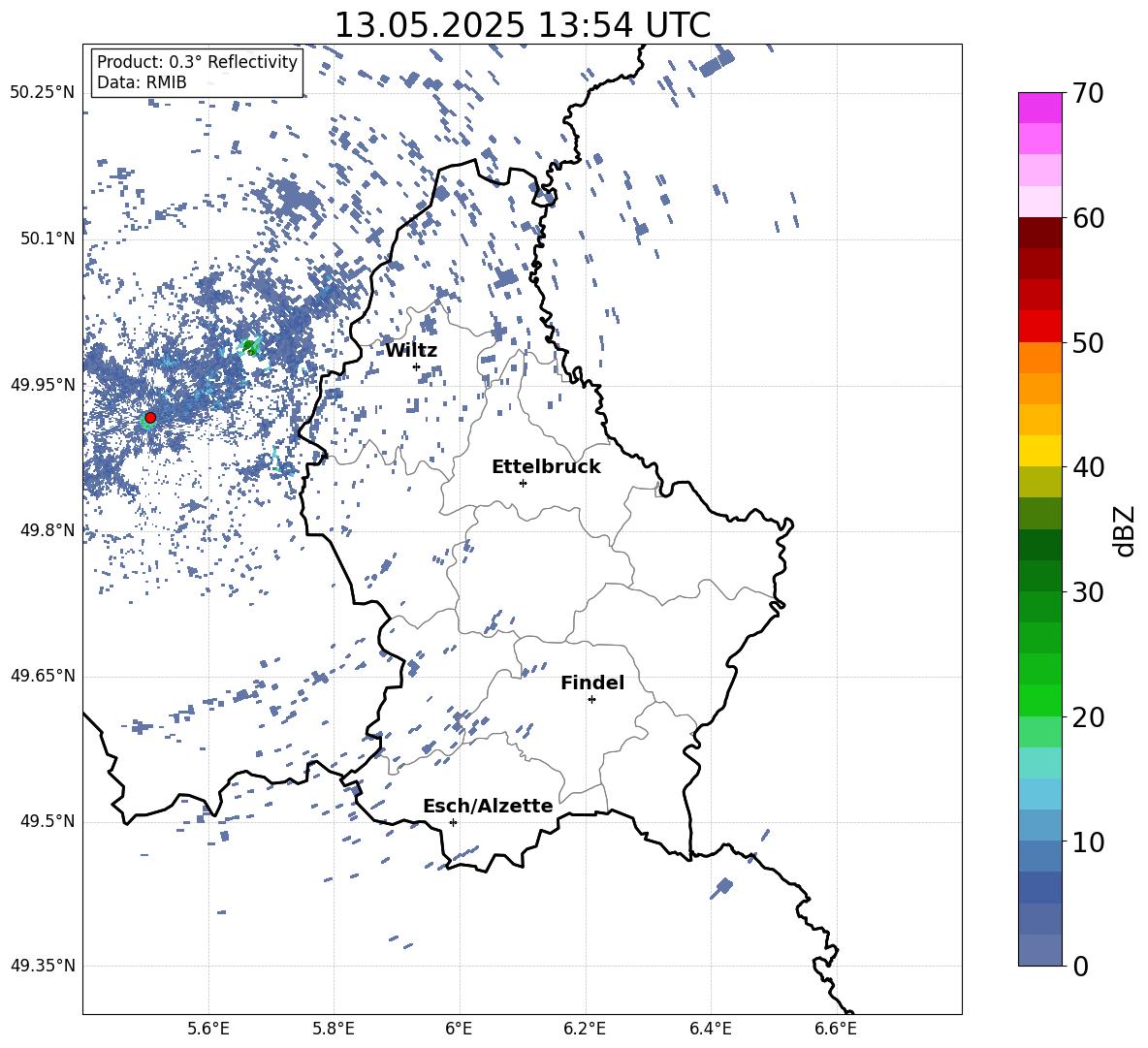Pick the bright green swatch at 20 dBZ
The width and height of the screenshot is (1148, 1048).
[x=1039, y=700]
